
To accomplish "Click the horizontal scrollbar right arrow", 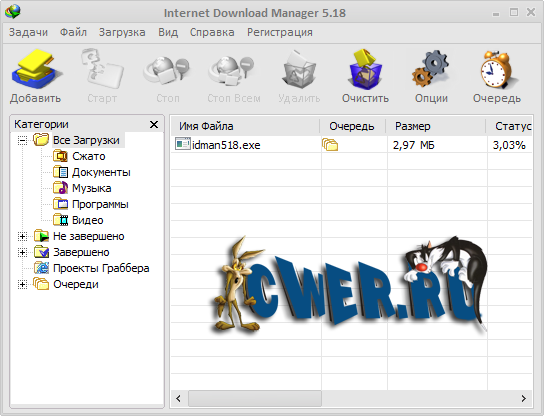I will pyautogui.click(x=524, y=398).
